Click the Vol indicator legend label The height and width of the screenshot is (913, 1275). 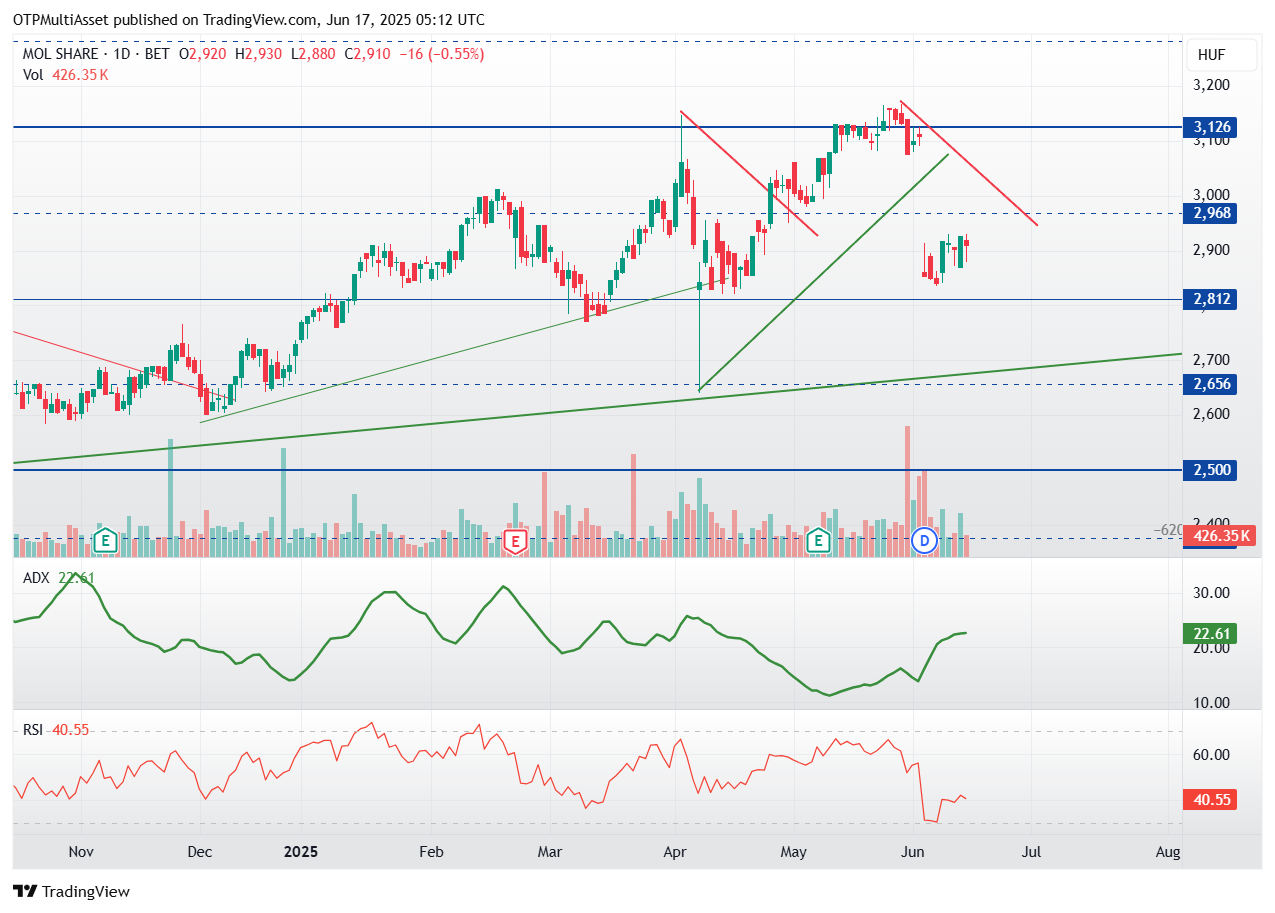pyautogui.click(x=33, y=74)
